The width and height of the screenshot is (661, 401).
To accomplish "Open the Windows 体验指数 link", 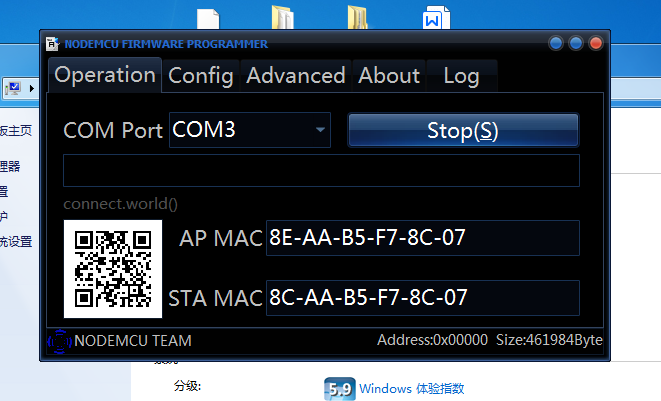I will (x=411, y=388).
